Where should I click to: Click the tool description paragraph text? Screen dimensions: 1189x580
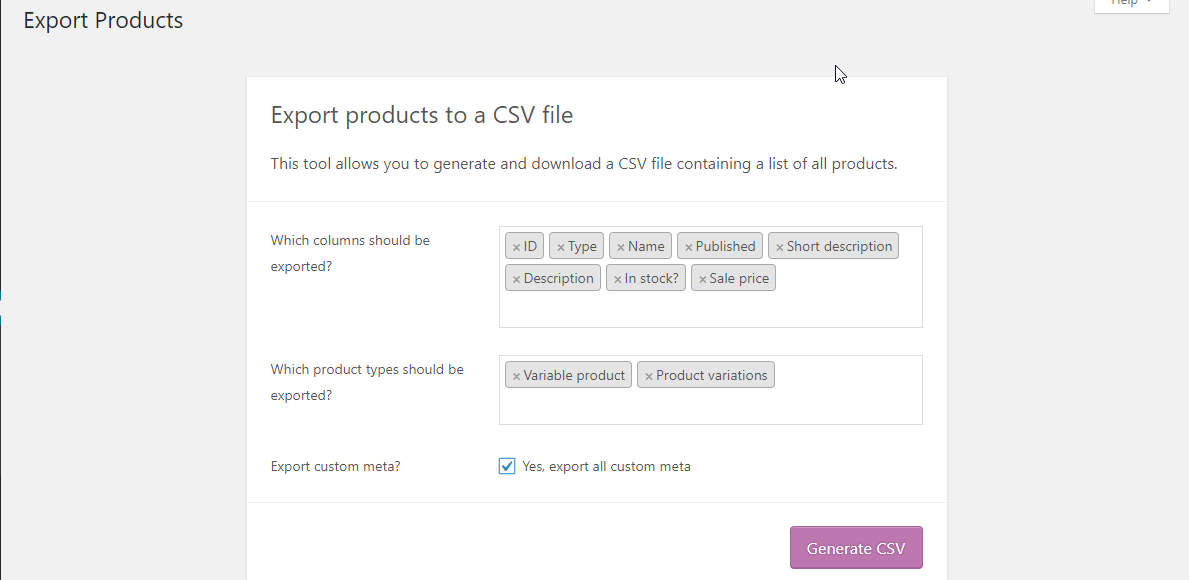[x=584, y=164]
